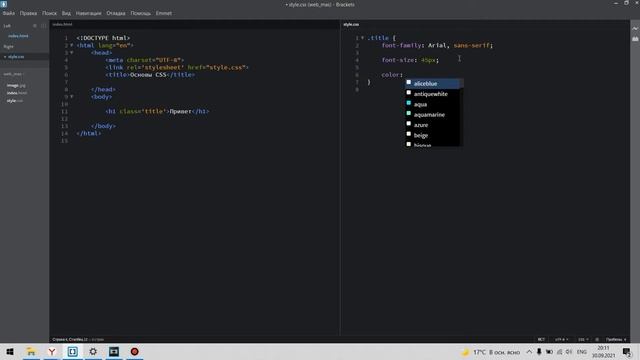
Task: Choose azure from the color suggestions
Action: [433, 125]
